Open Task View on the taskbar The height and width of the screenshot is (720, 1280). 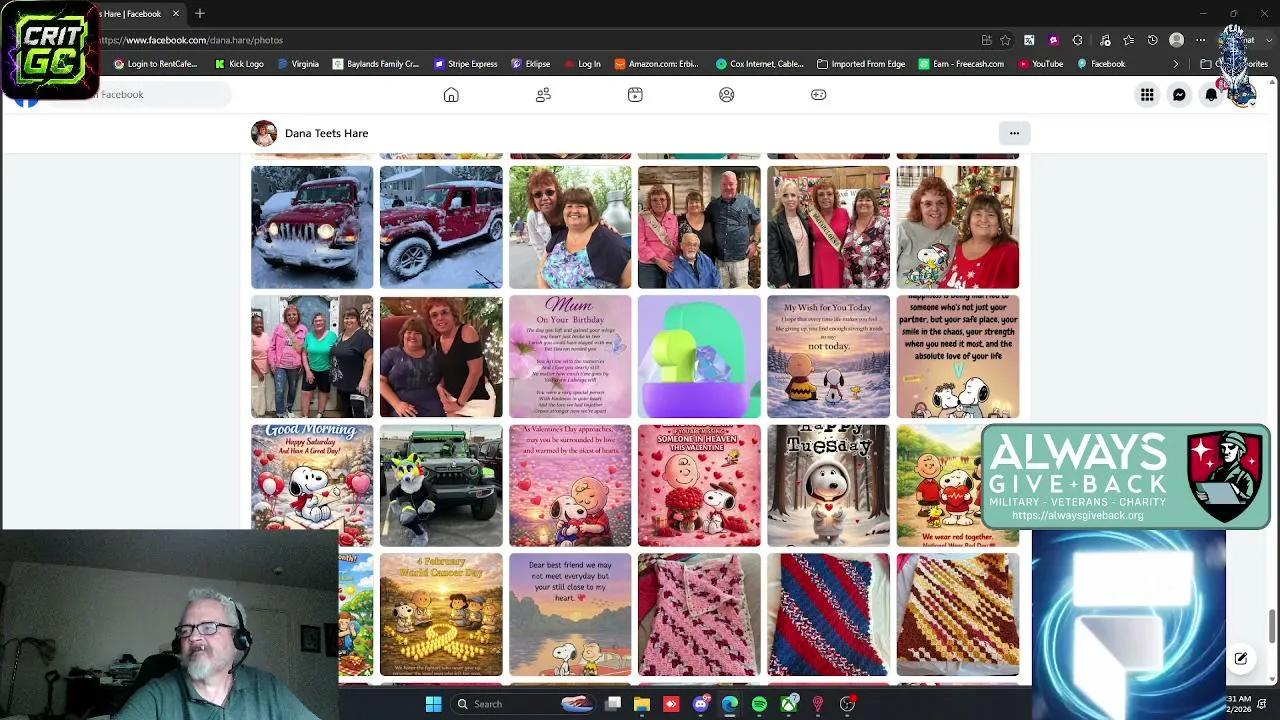point(613,704)
